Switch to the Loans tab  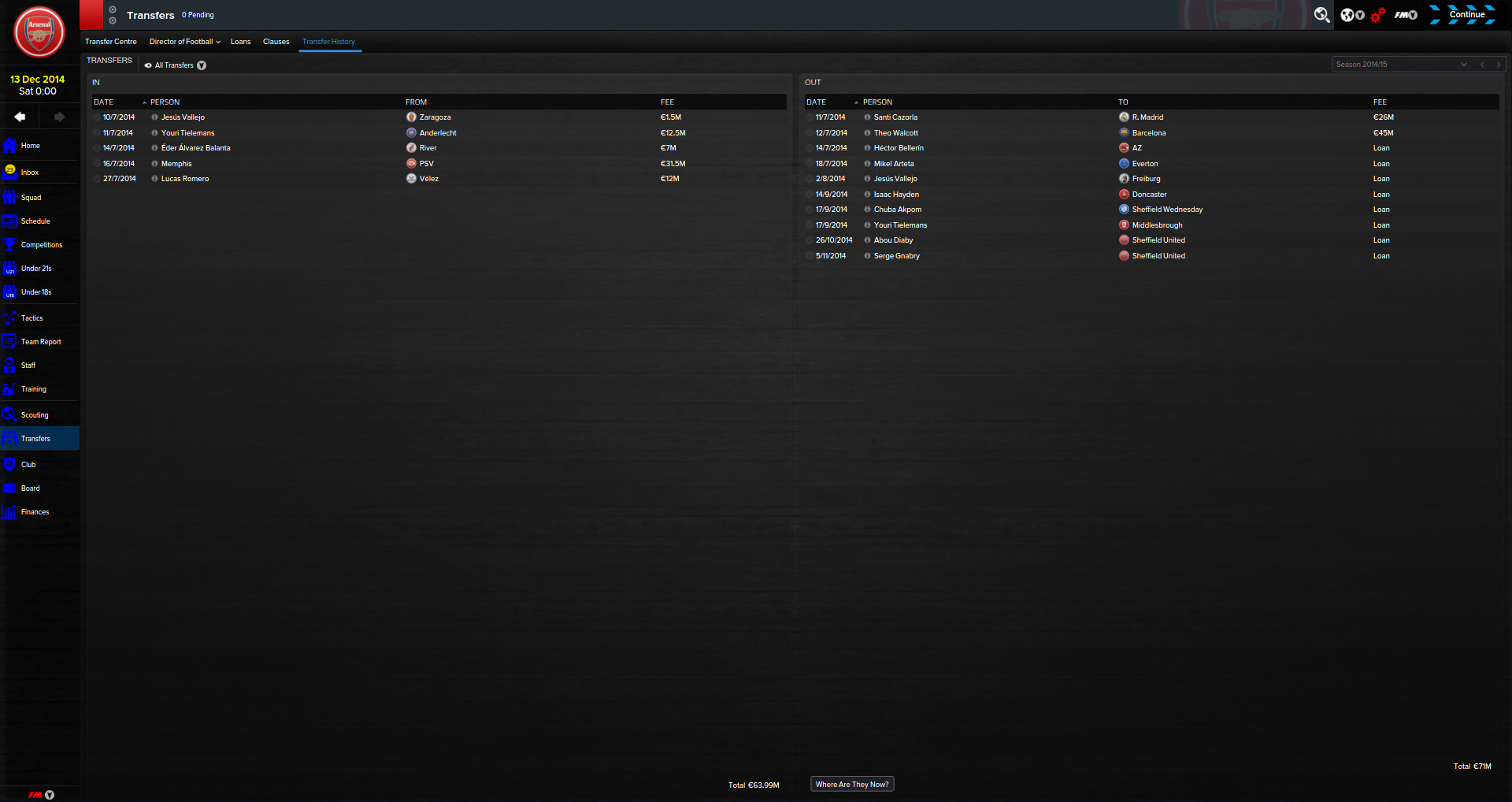coord(241,42)
